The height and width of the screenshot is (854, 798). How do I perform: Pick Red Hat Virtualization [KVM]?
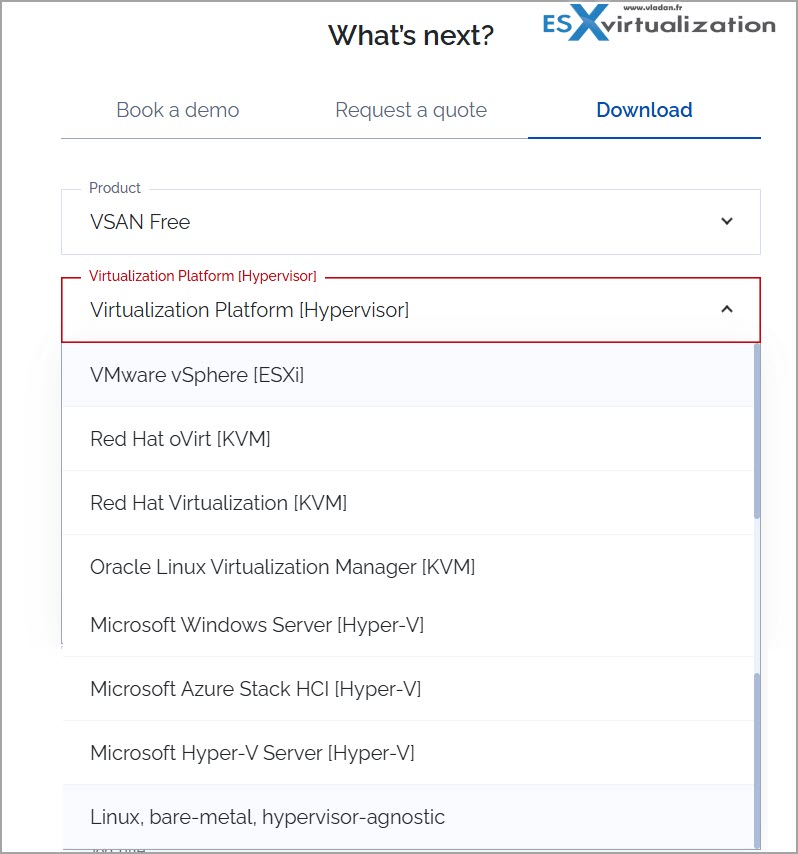(407, 503)
